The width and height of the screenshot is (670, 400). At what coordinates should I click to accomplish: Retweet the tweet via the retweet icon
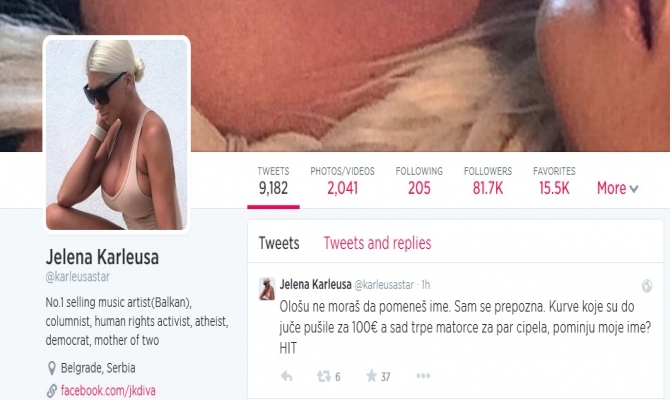coord(323,376)
